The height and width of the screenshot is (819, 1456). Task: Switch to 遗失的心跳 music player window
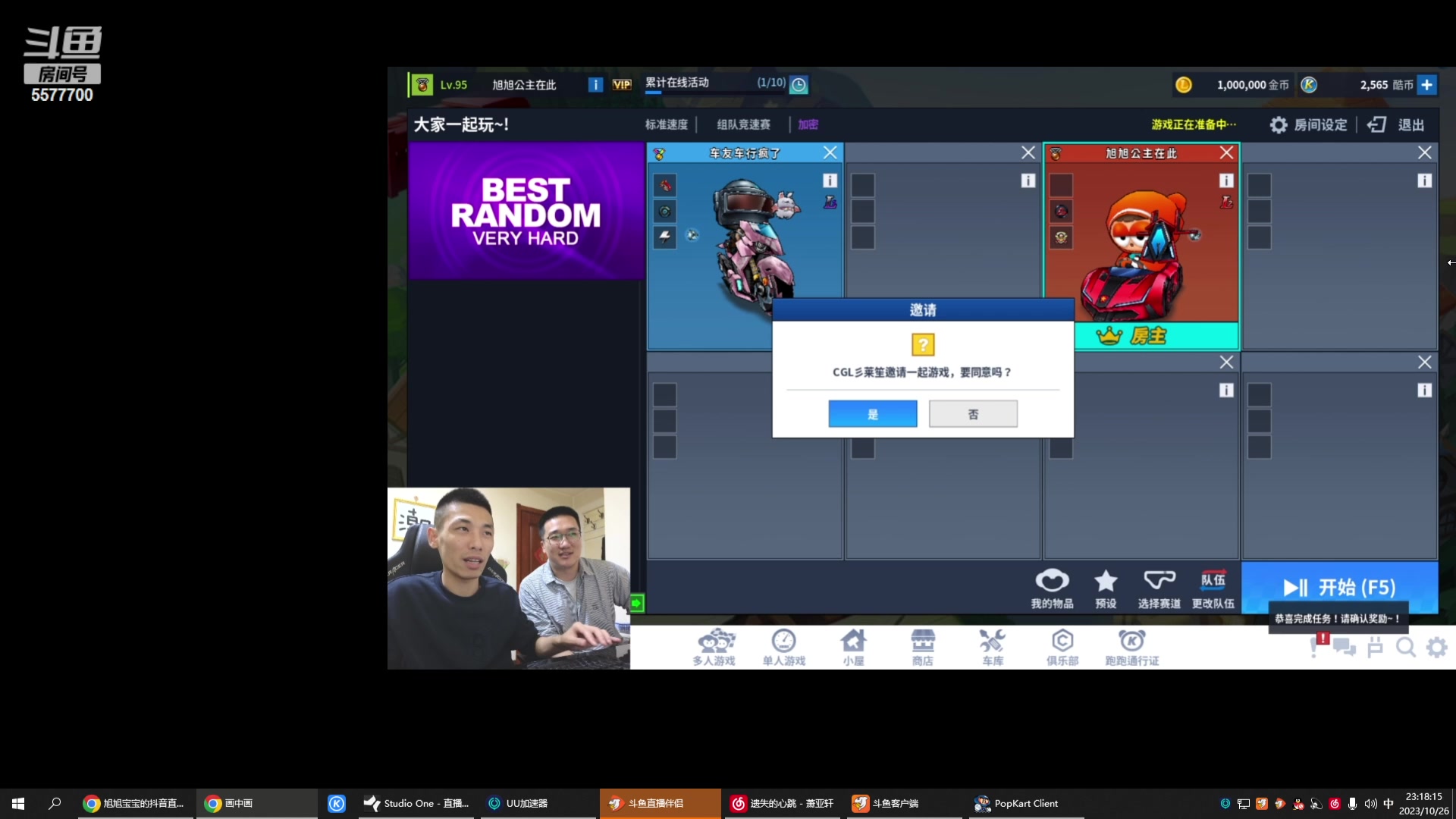point(783,803)
